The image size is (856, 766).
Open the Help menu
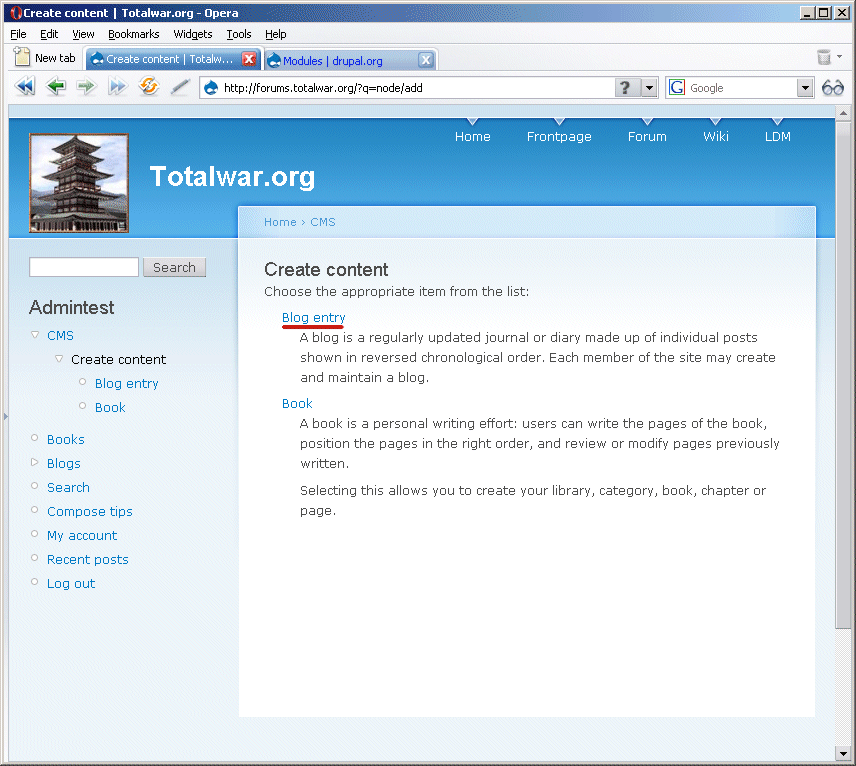(276, 34)
